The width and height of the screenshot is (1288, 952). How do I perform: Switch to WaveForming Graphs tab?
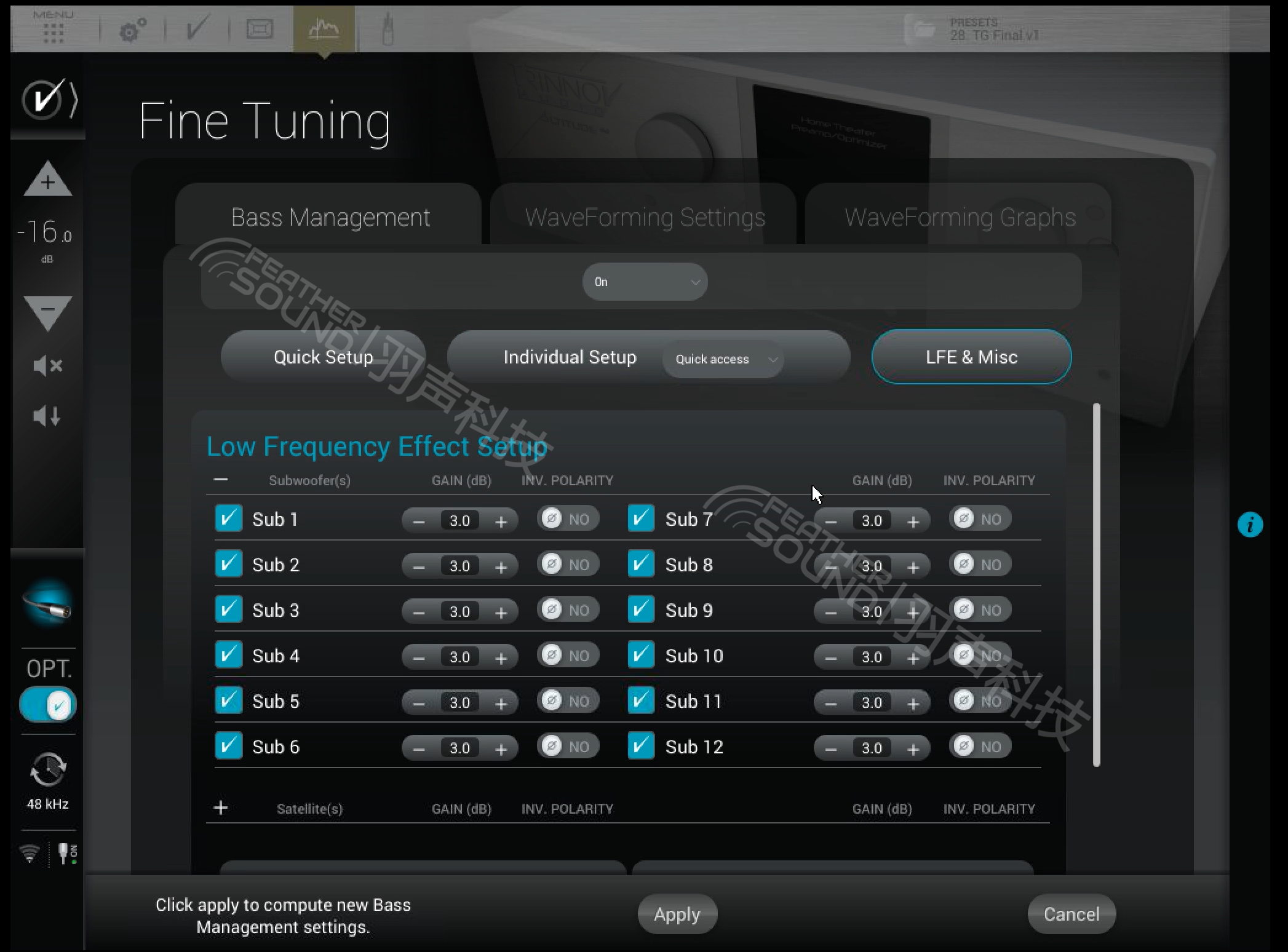[x=959, y=217]
